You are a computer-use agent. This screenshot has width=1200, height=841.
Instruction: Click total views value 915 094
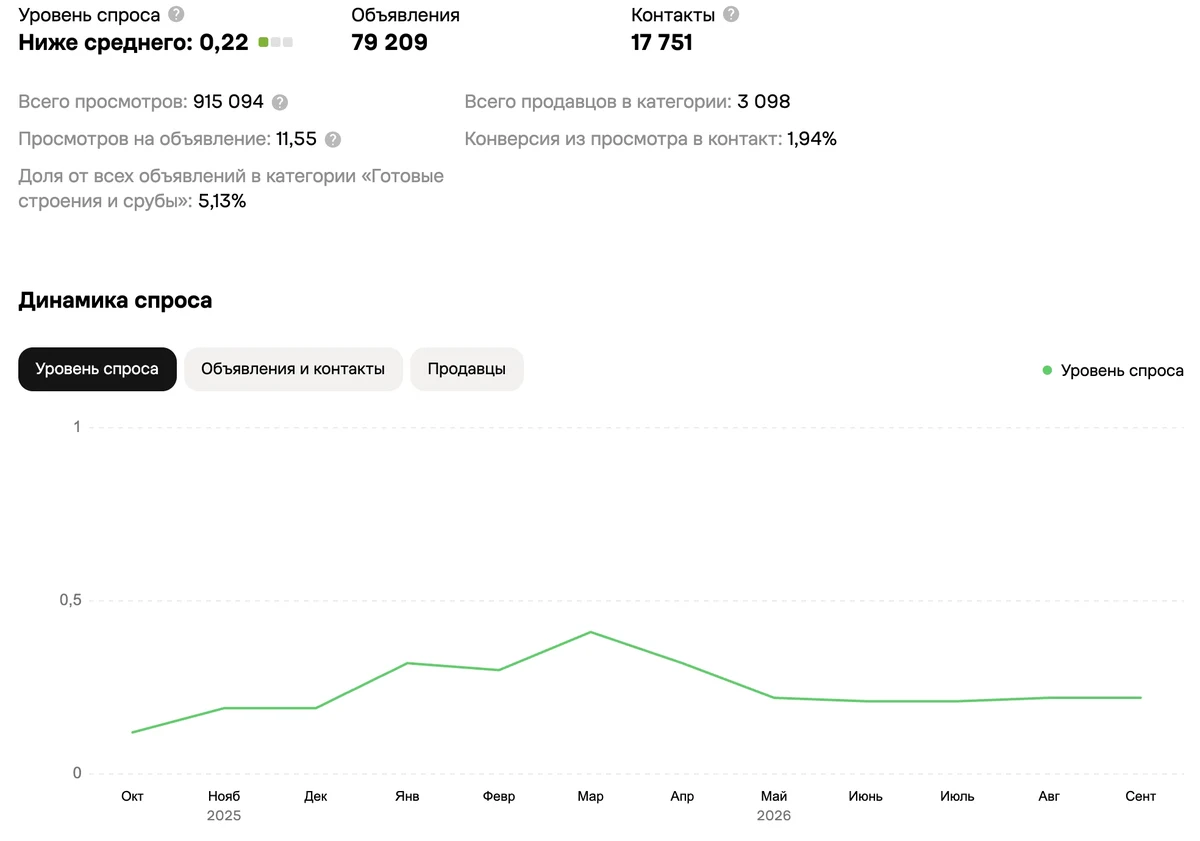[228, 102]
